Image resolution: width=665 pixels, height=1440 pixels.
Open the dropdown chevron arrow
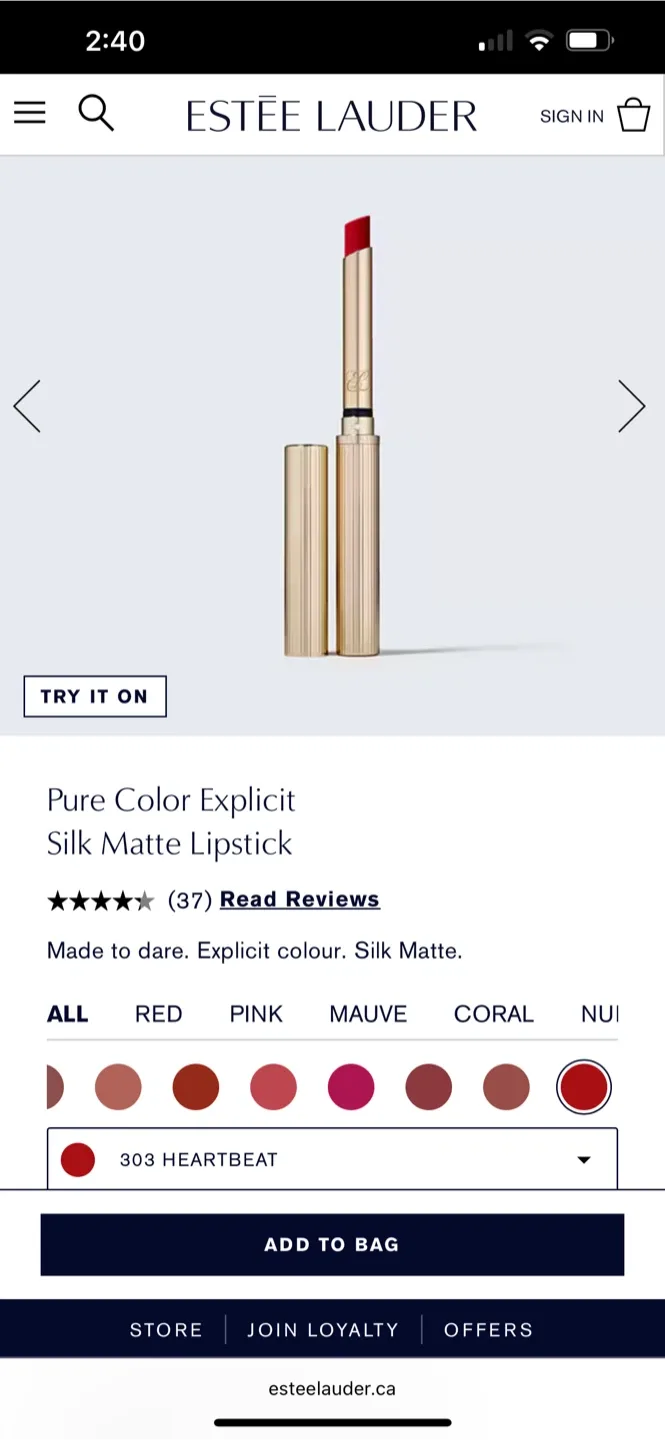click(x=583, y=1159)
